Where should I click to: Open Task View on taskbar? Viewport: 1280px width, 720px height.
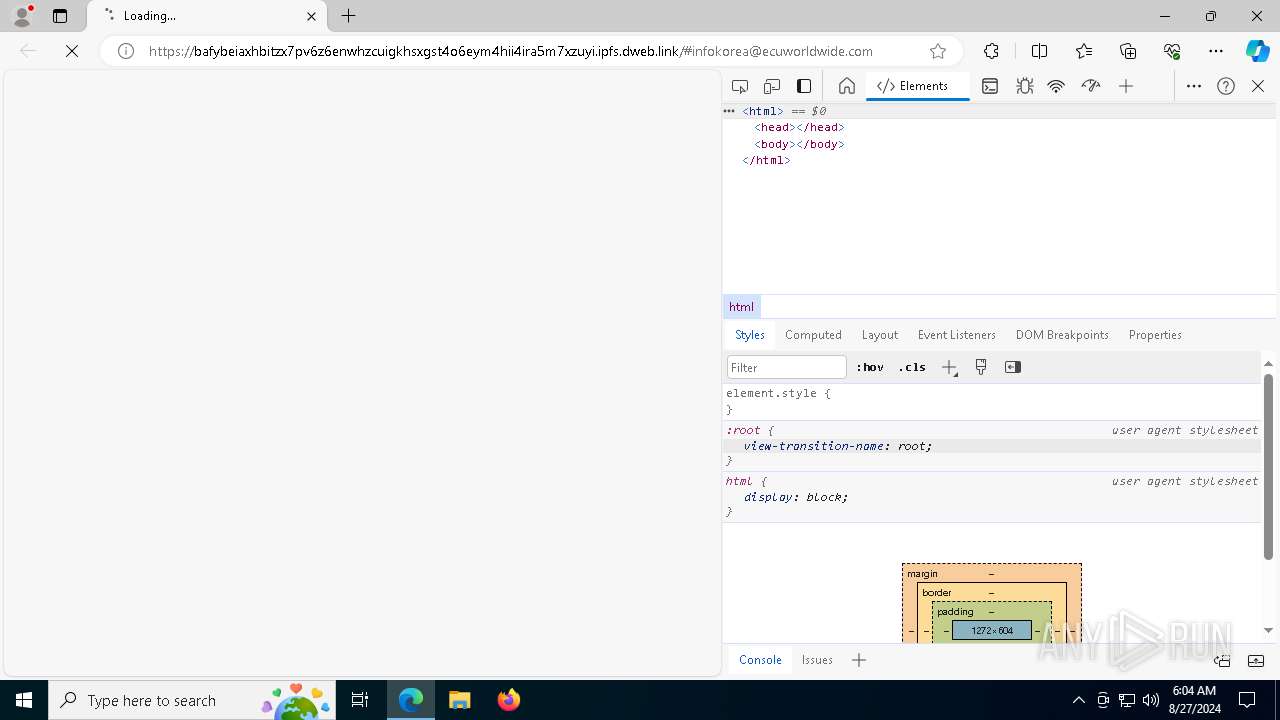(360, 700)
